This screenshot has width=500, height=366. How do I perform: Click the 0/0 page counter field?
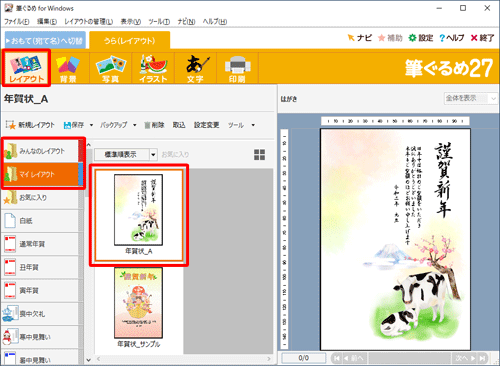pos(304,358)
